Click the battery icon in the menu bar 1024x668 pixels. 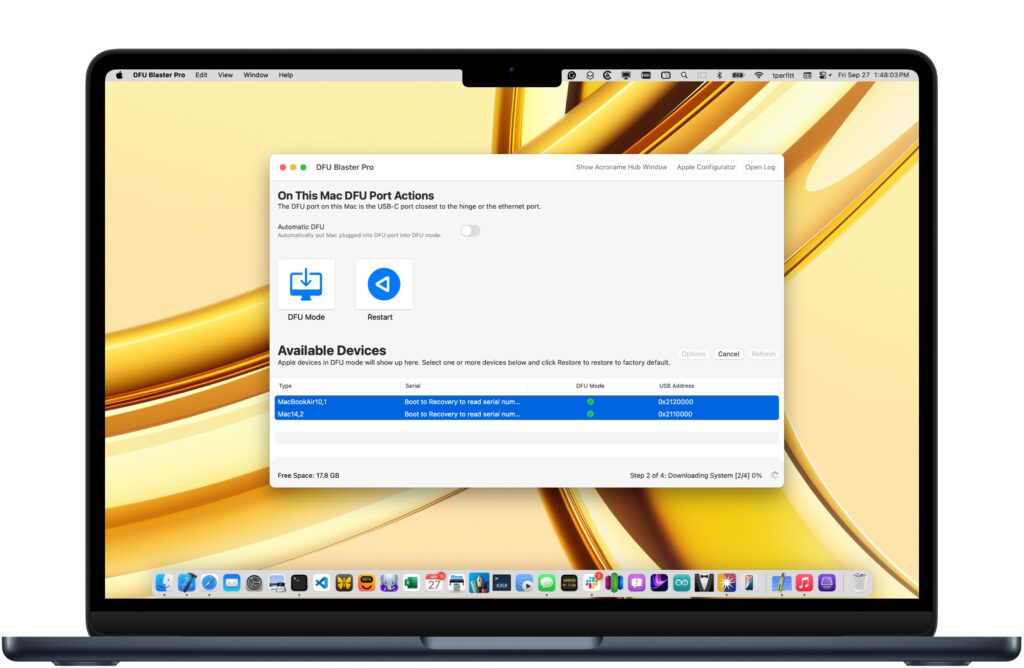[x=738, y=75]
